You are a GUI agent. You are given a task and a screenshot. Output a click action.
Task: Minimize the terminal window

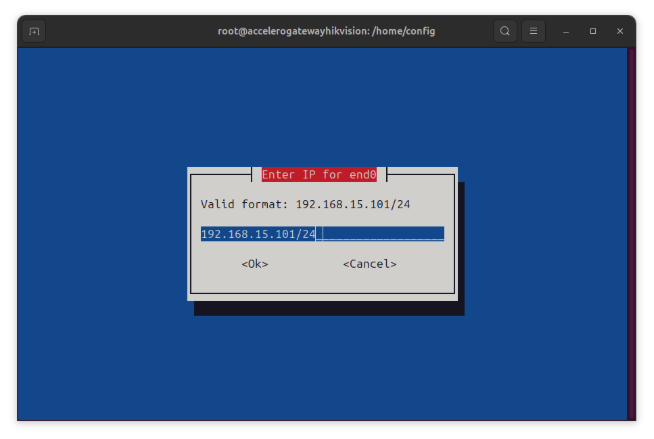566,31
